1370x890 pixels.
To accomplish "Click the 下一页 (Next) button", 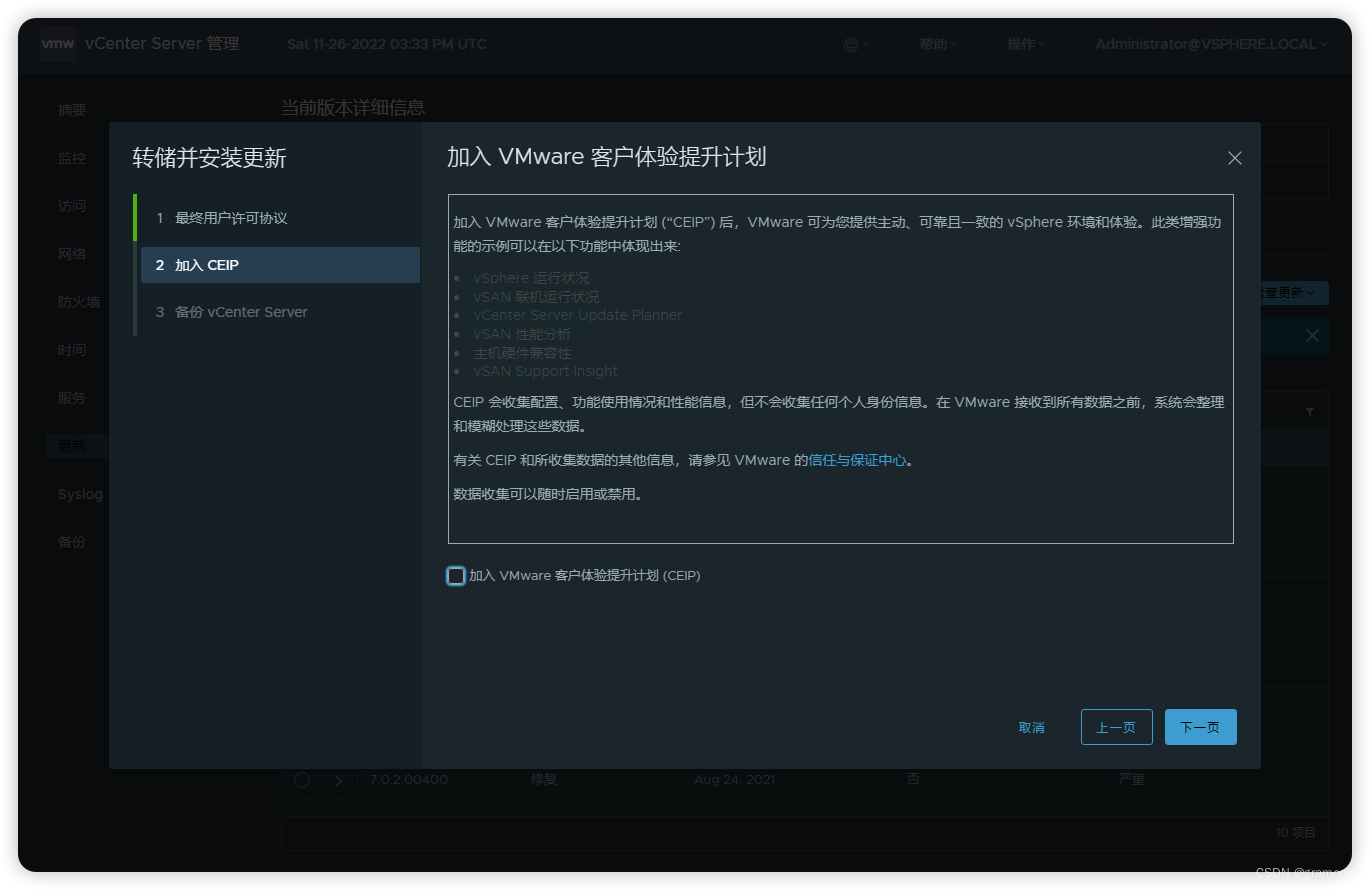I will click(1200, 727).
